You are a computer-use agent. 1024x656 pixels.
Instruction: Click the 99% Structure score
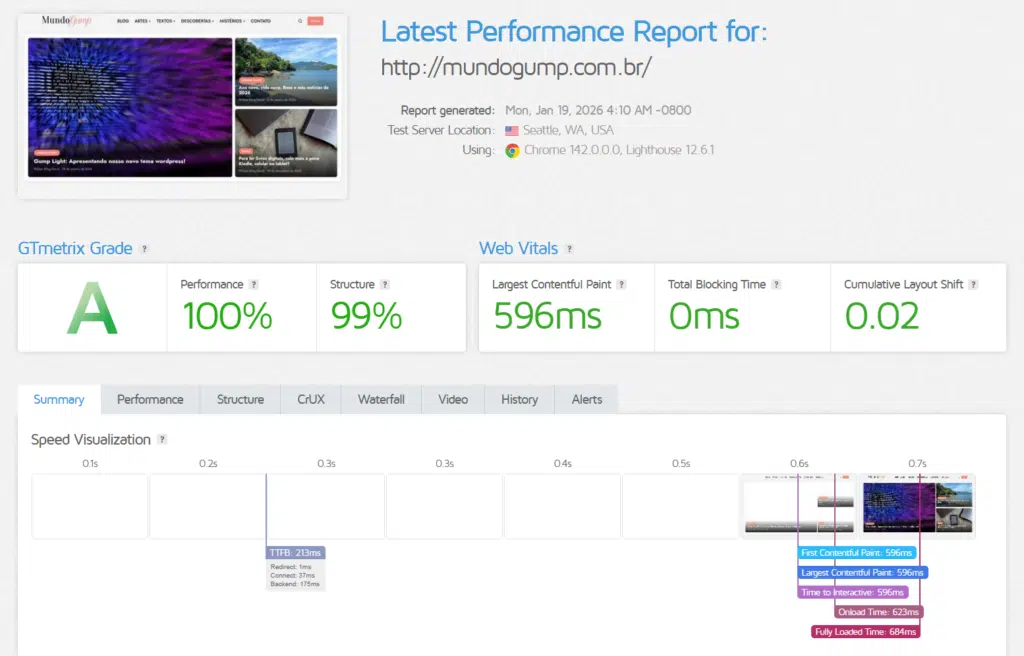tap(366, 316)
